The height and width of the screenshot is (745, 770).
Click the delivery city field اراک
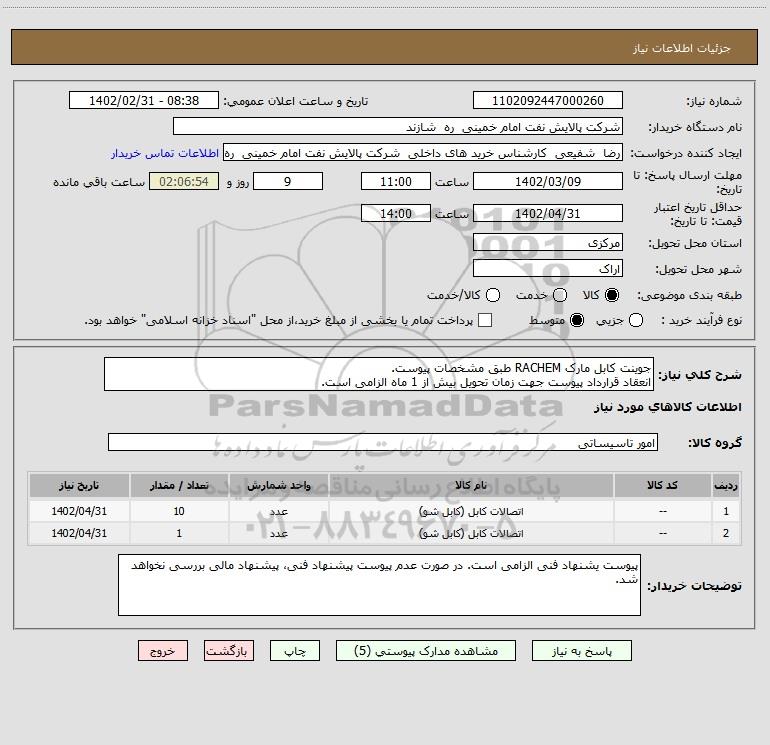tap(548, 269)
